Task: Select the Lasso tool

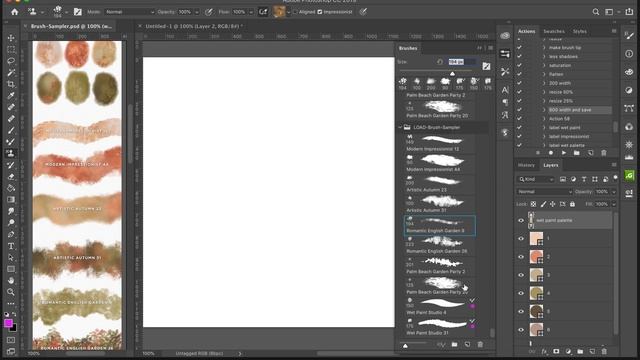Action: click(x=11, y=61)
